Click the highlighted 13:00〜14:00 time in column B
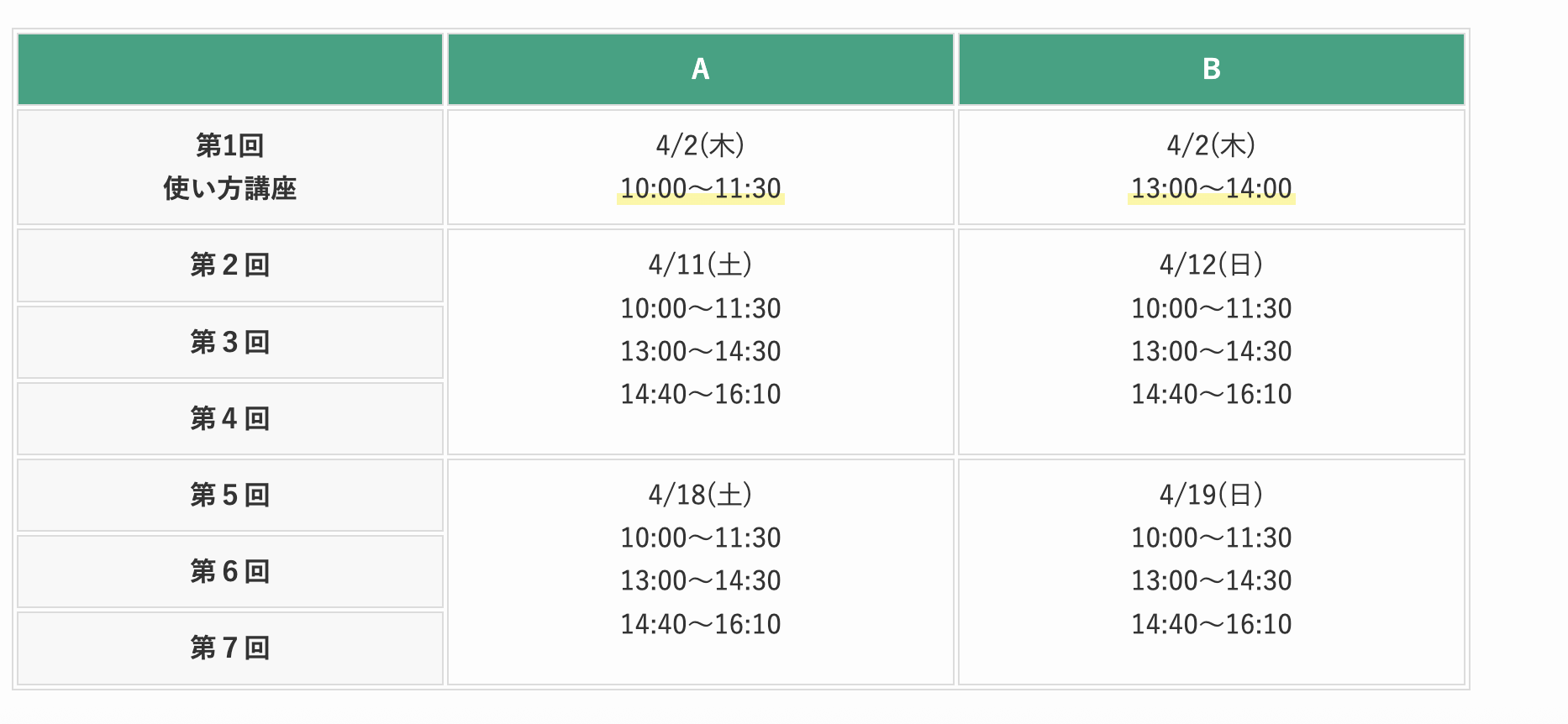 point(1211,188)
